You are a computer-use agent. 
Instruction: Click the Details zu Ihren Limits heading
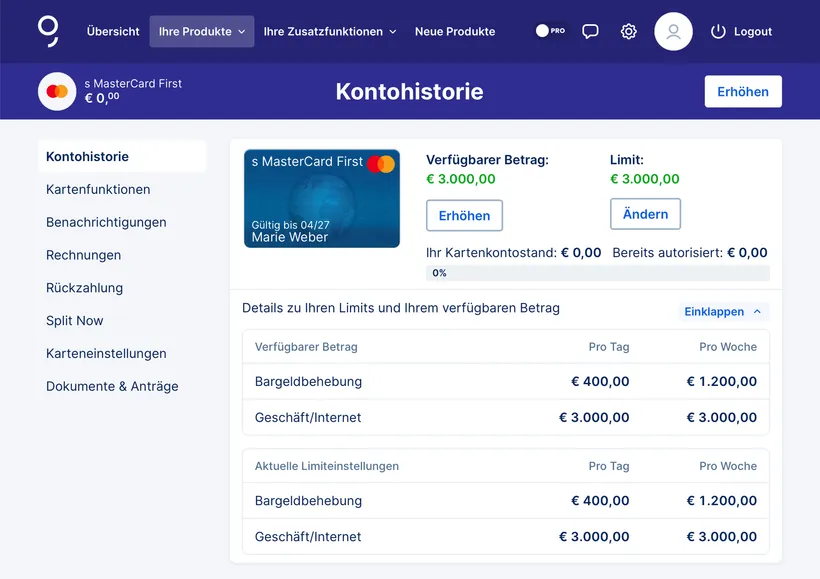401,308
